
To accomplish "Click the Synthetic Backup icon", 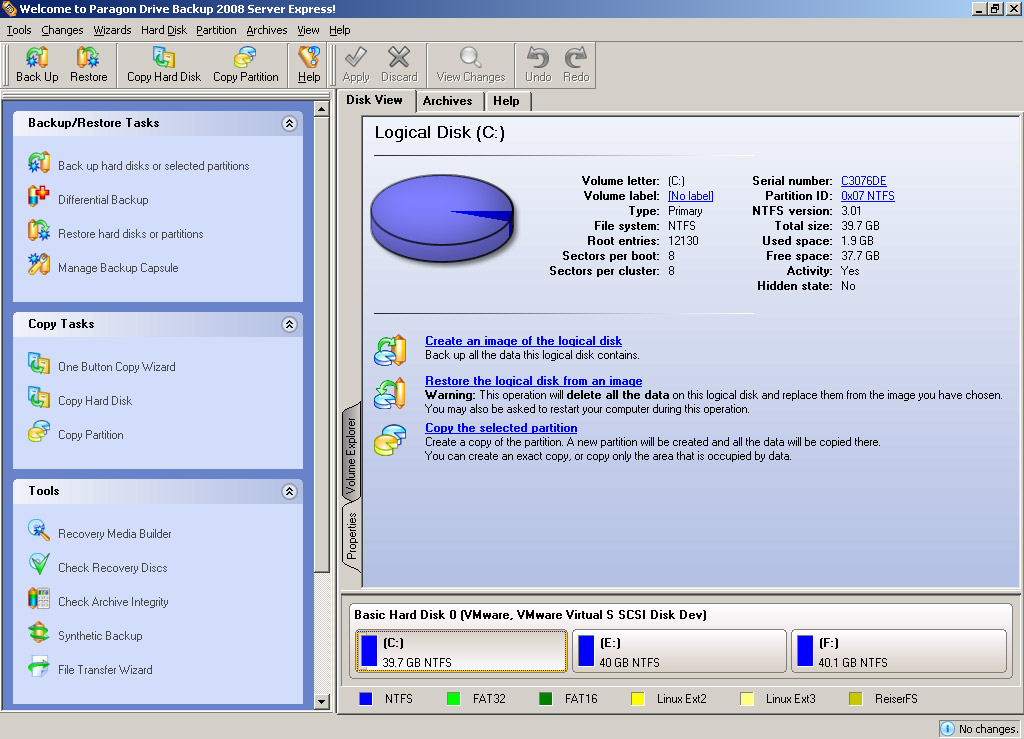I will (x=39, y=633).
